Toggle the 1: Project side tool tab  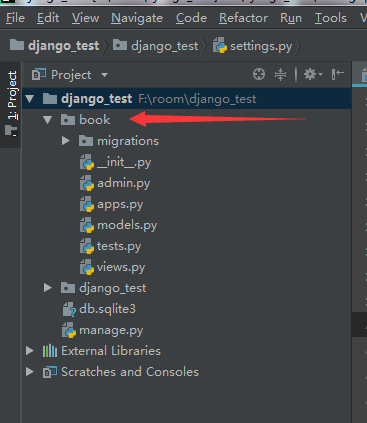(x=11, y=103)
